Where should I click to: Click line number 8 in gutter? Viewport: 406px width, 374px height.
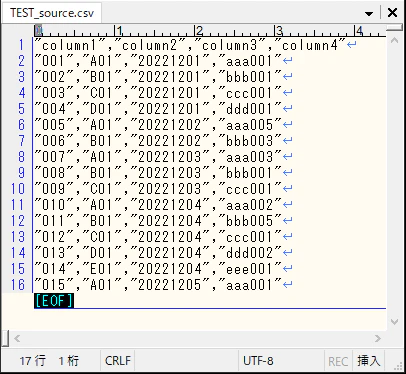[21, 157]
